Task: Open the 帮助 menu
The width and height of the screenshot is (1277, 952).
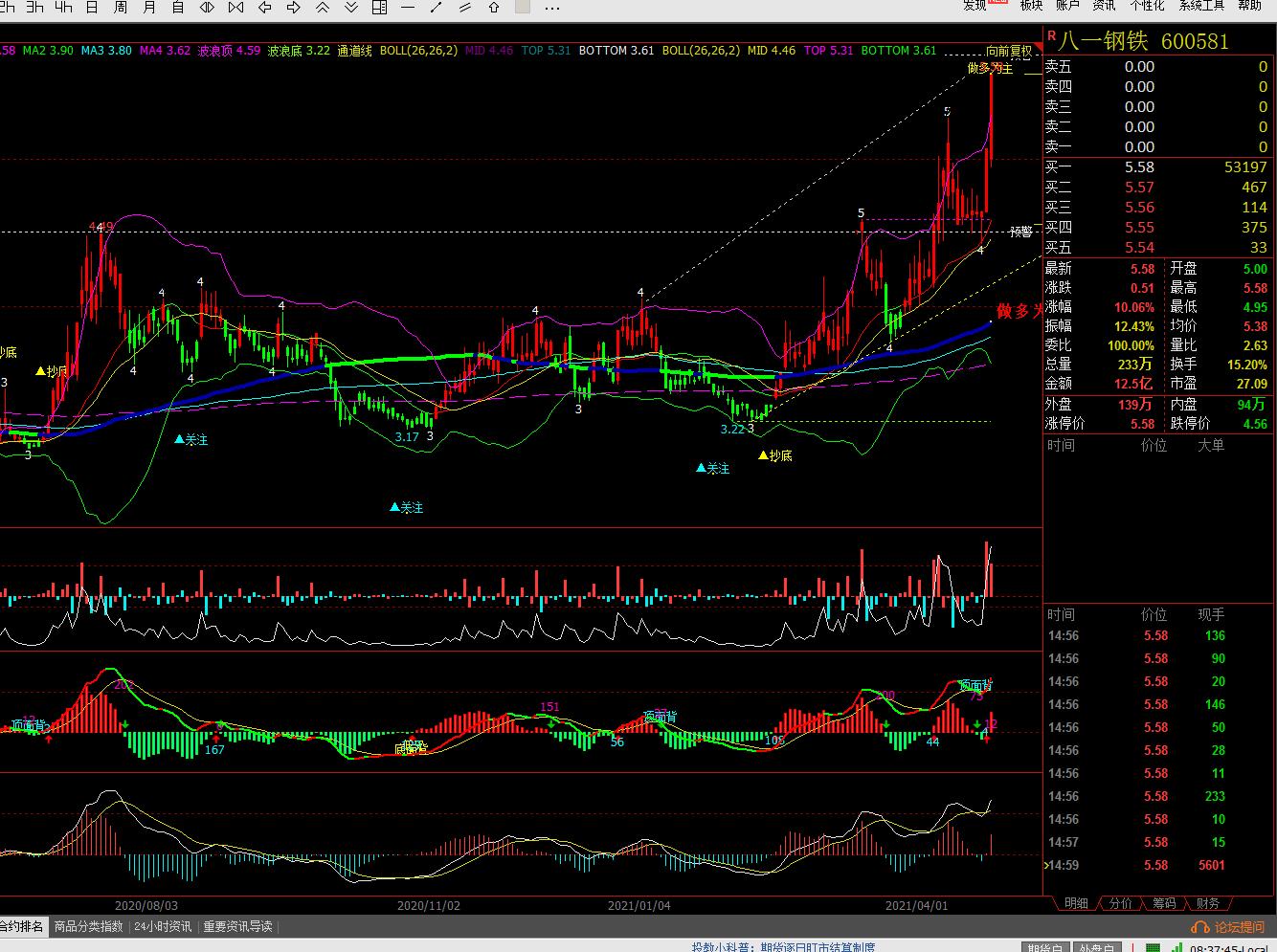Action: (x=1250, y=5)
